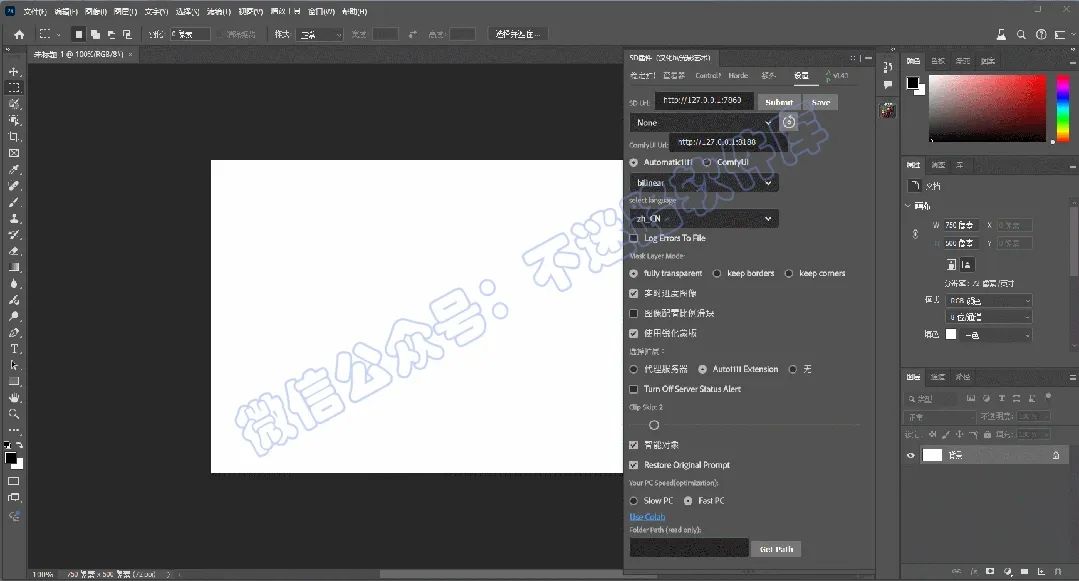Select the Eraser tool
This screenshot has width=1079, height=581.
(x=14, y=251)
